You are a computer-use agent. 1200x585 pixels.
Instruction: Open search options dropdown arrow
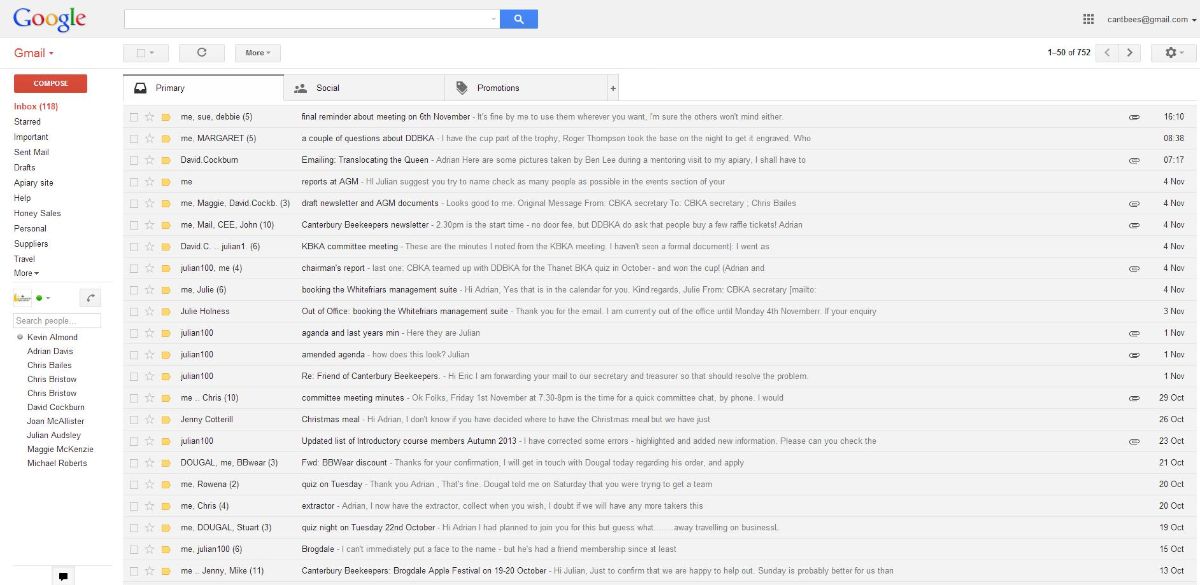pyautogui.click(x=494, y=19)
